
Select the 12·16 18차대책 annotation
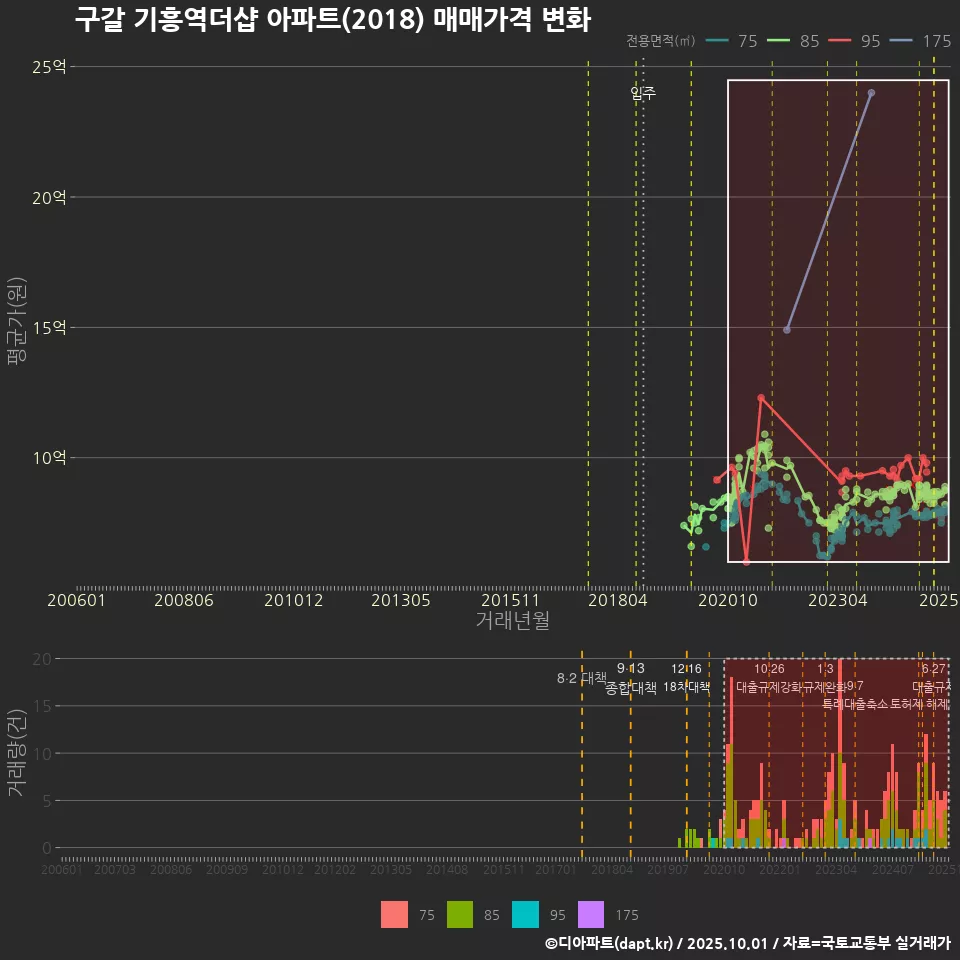coord(686,678)
